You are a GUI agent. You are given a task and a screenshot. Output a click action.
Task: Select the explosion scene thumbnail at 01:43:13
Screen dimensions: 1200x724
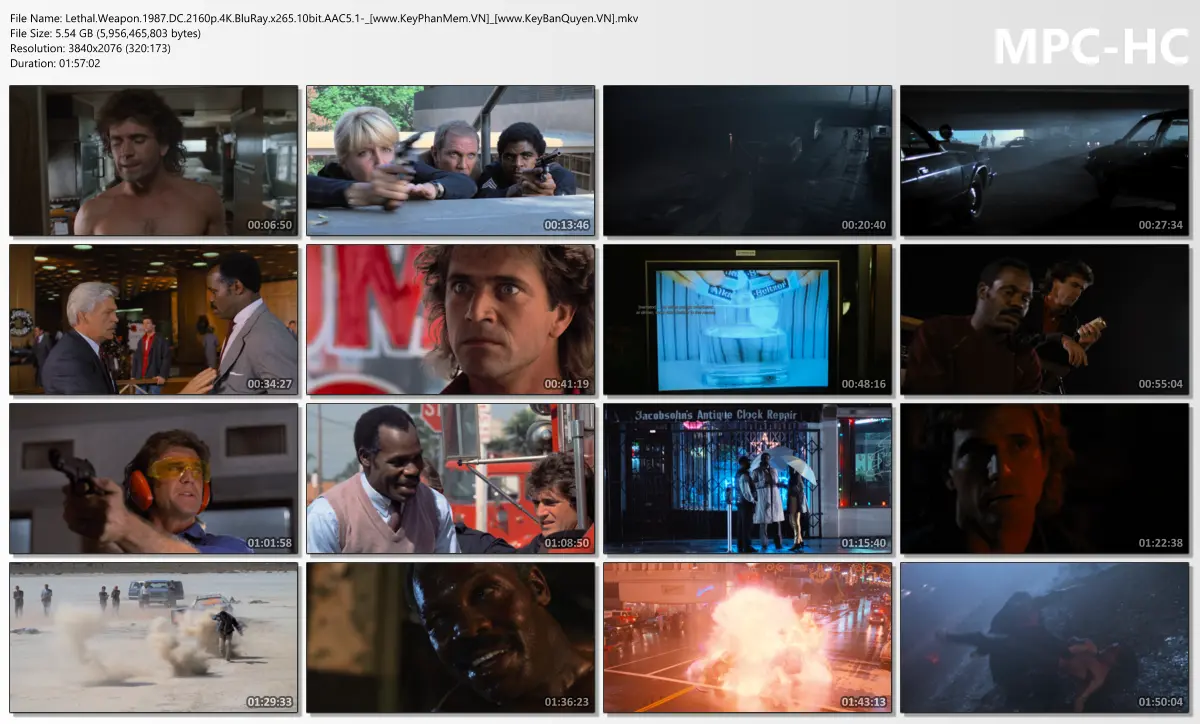click(x=747, y=637)
